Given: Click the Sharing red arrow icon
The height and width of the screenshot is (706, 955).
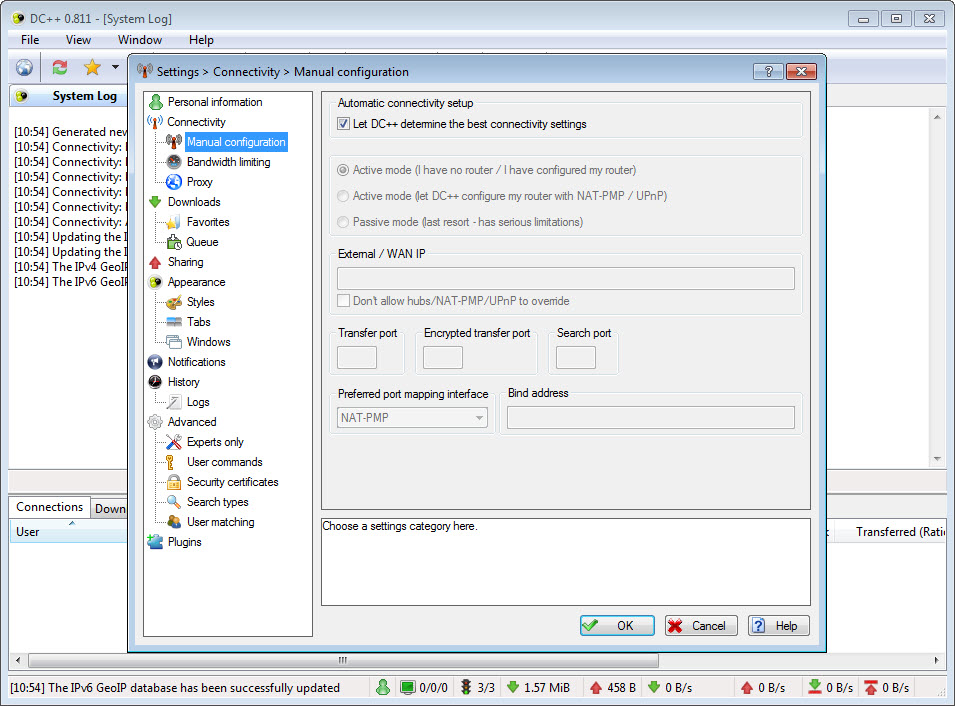Looking at the screenshot, I should [x=155, y=262].
